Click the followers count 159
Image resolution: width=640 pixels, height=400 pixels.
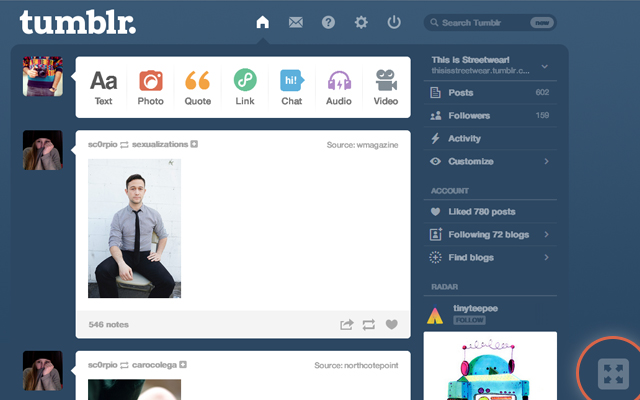(542, 115)
